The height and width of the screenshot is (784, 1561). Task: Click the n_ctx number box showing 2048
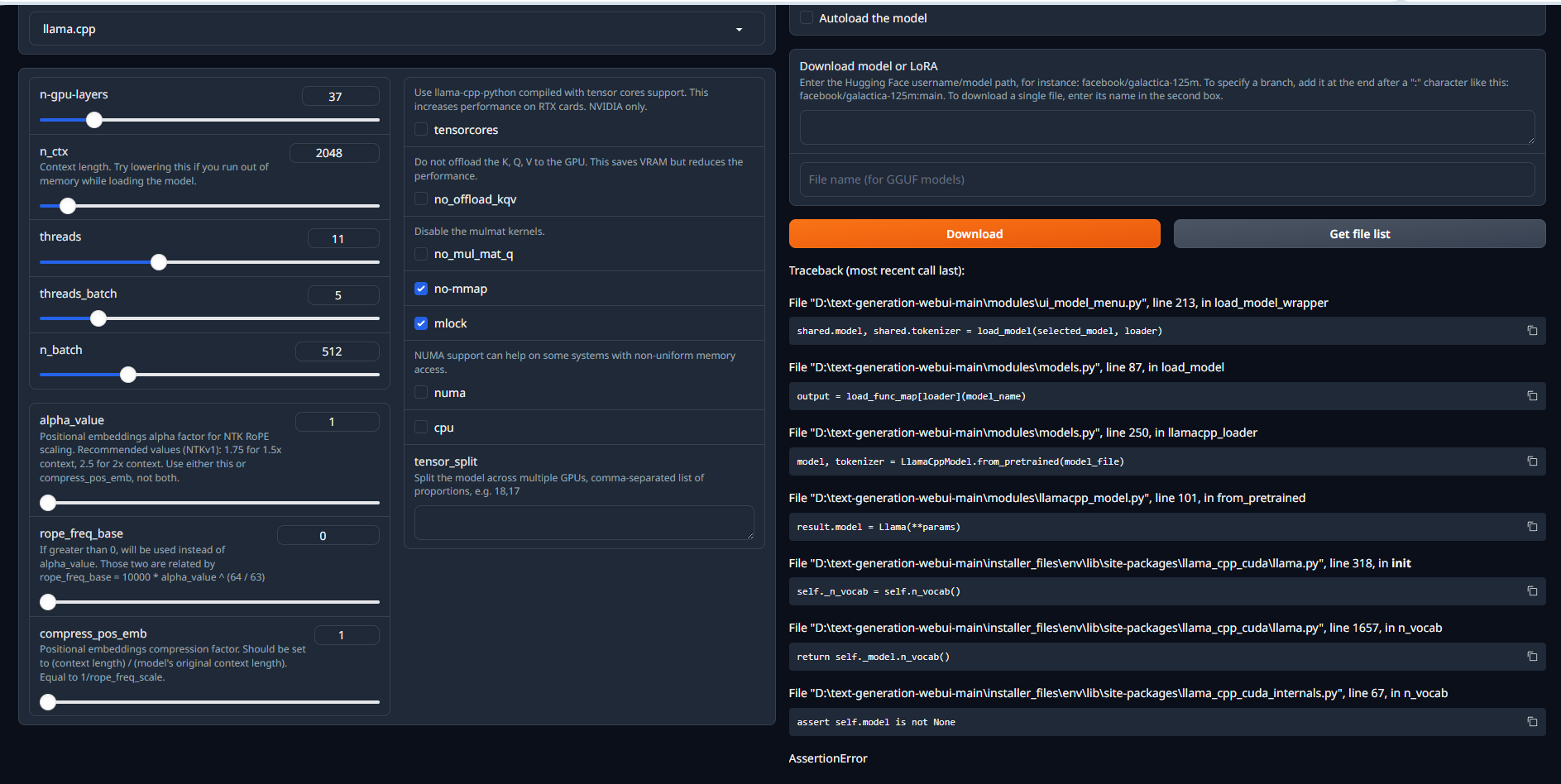tap(334, 153)
